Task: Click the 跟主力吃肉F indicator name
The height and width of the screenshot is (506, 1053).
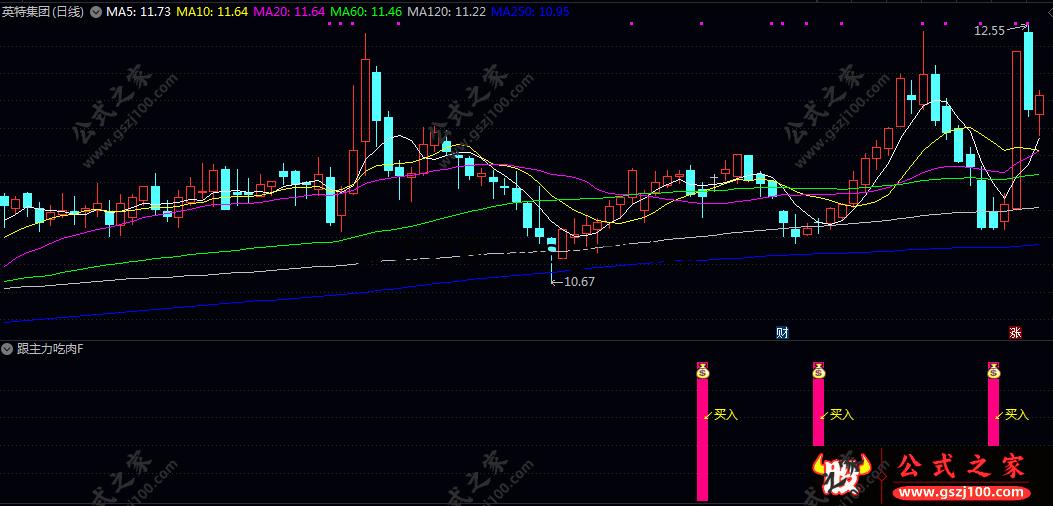Action: click(x=50, y=349)
